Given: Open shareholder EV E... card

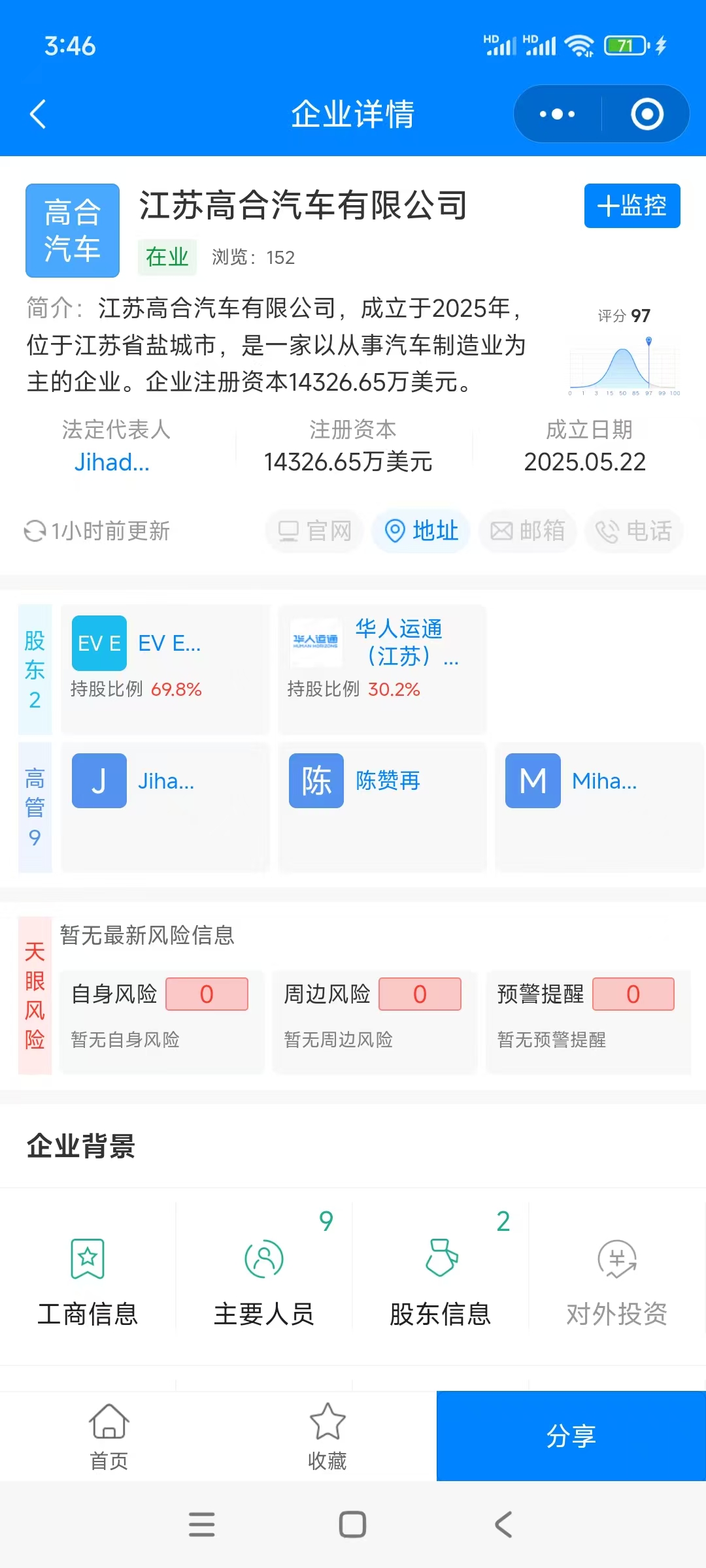Looking at the screenshot, I should point(165,670).
